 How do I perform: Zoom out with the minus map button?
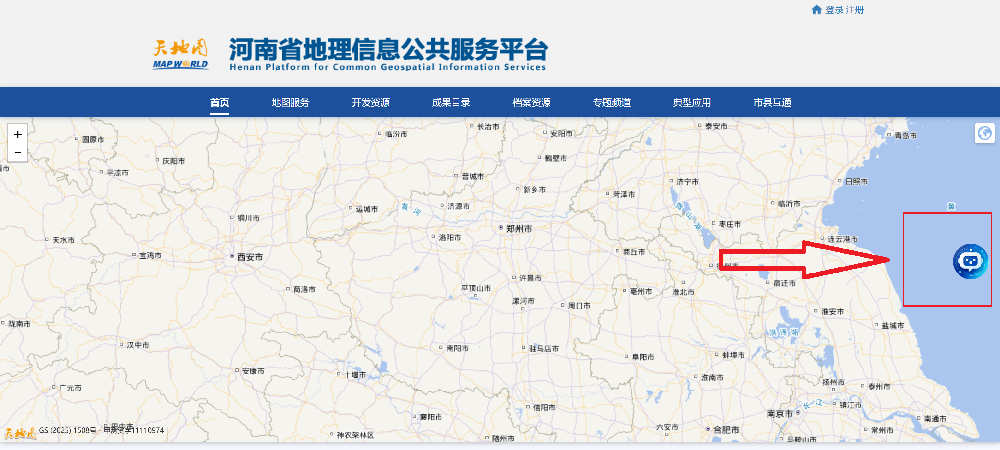17,152
